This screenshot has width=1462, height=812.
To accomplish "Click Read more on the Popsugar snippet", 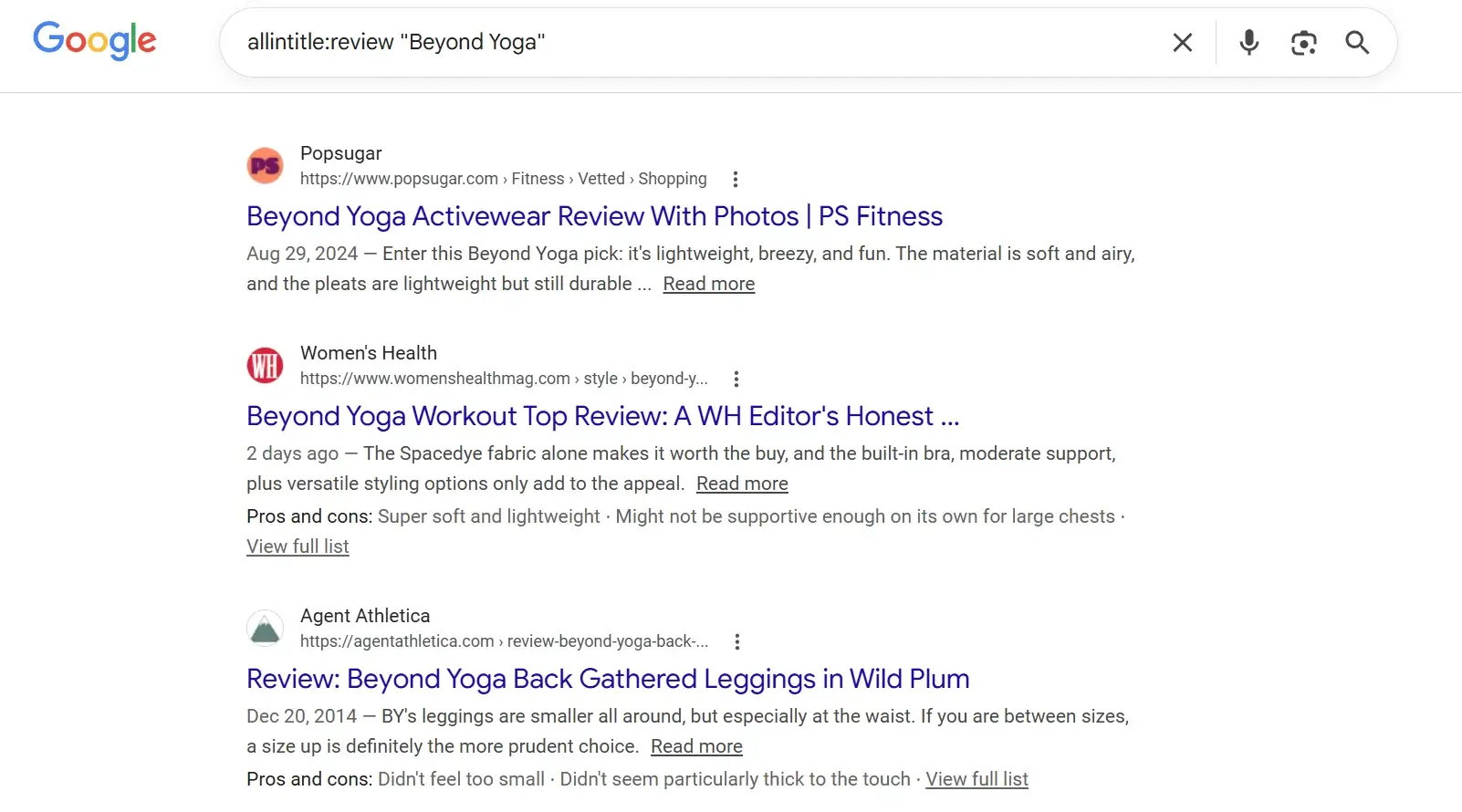I will 709,284.
